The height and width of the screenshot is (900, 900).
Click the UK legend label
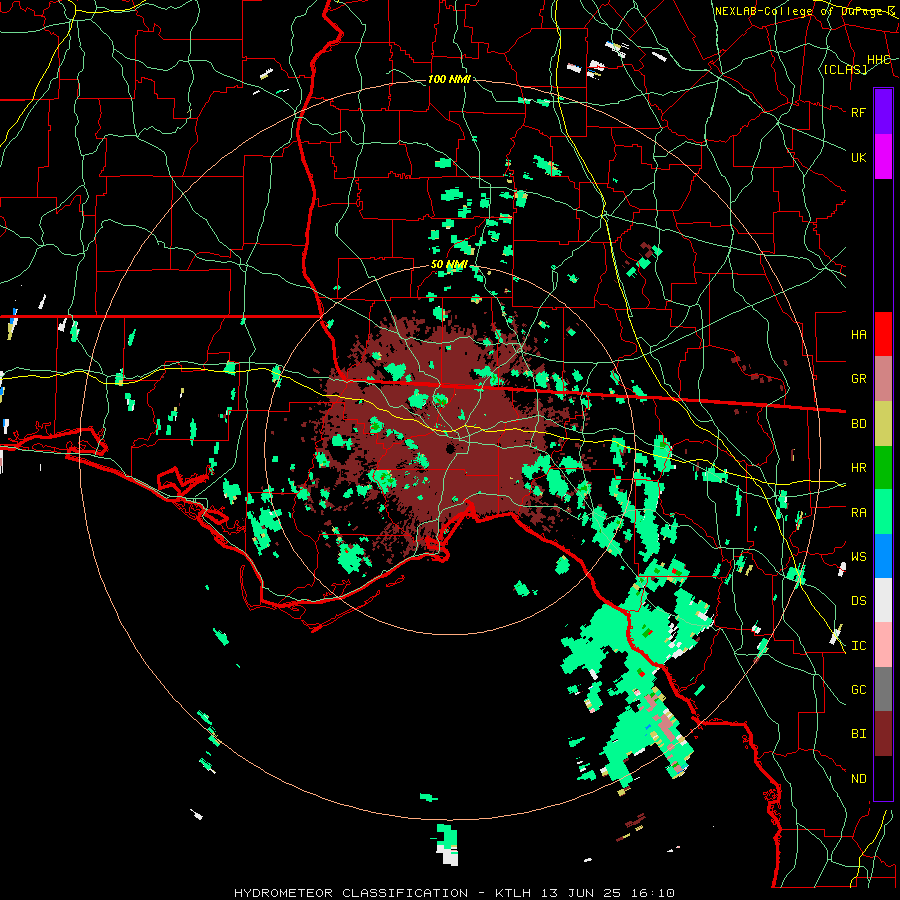click(x=859, y=157)
